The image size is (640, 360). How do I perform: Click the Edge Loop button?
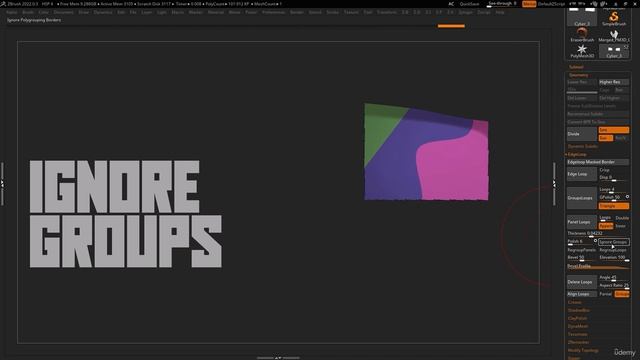582,174
